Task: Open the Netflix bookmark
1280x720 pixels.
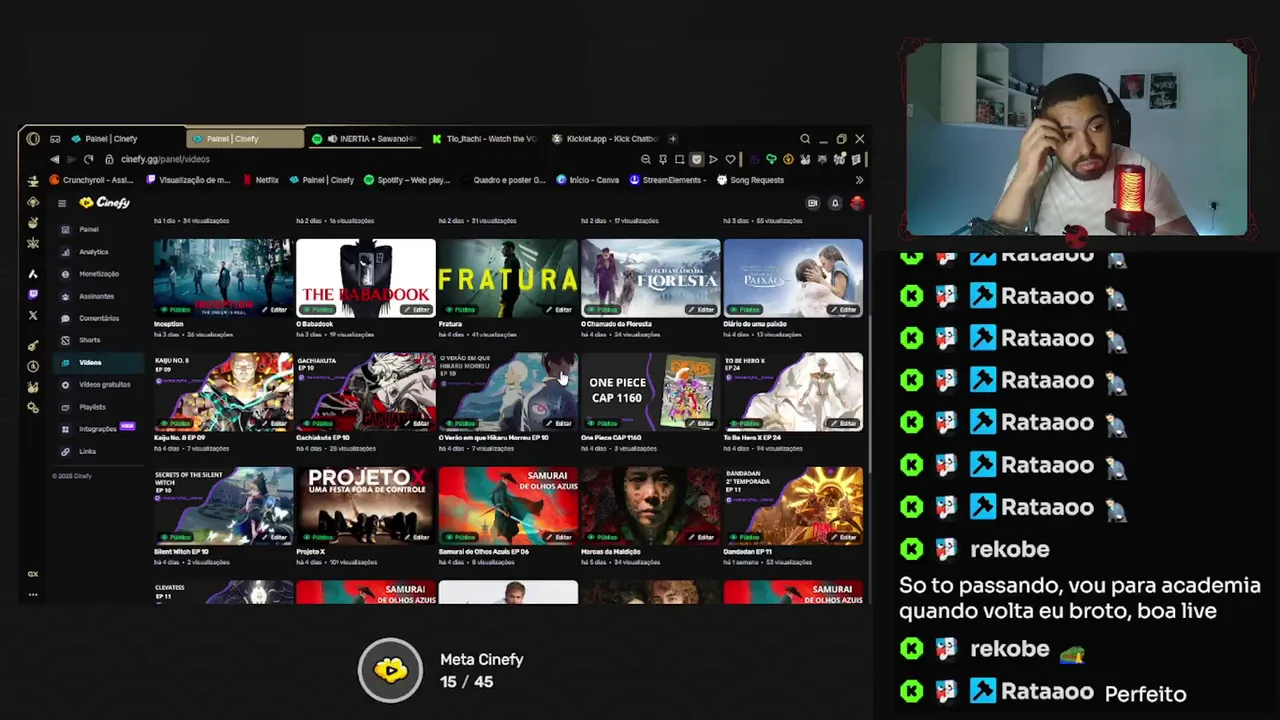Action: click(x=262, y=180)
